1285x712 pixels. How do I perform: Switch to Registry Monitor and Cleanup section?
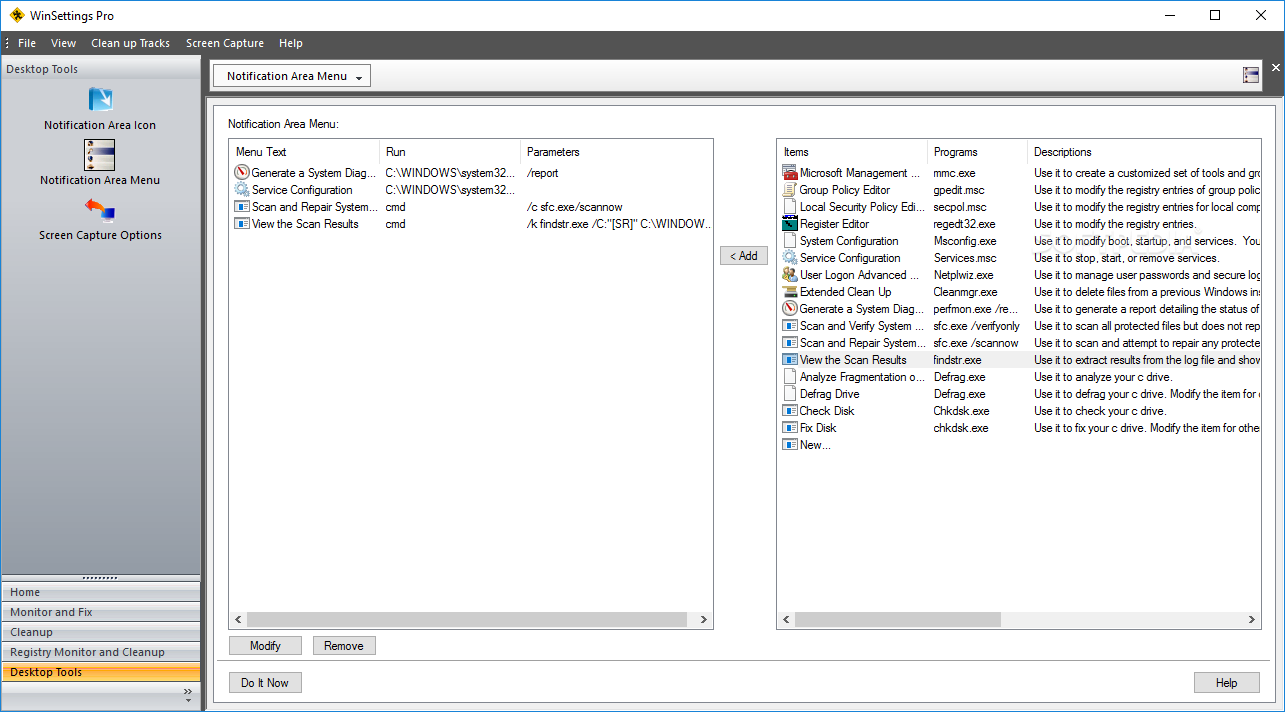100,652
